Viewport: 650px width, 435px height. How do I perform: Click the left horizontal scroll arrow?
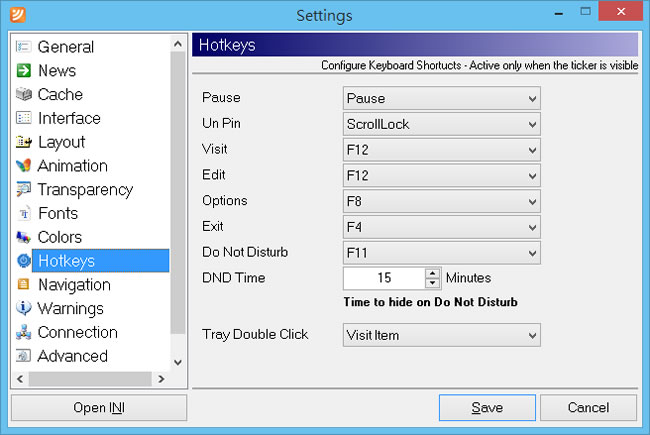20,379
